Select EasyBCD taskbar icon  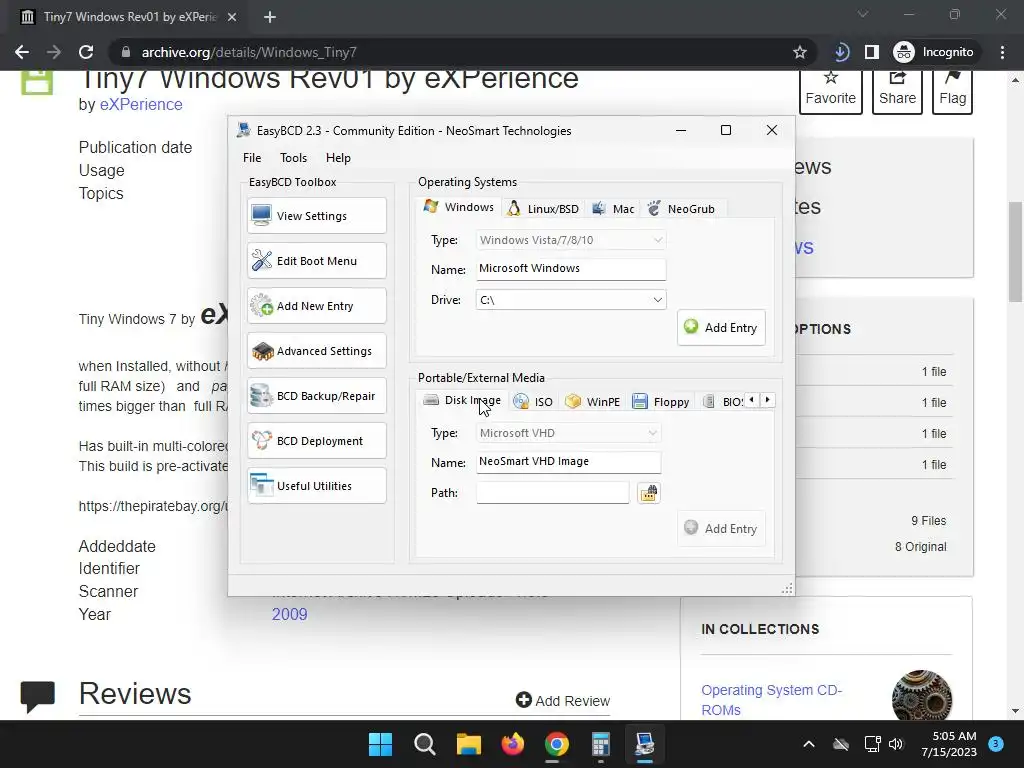(645, 744)
